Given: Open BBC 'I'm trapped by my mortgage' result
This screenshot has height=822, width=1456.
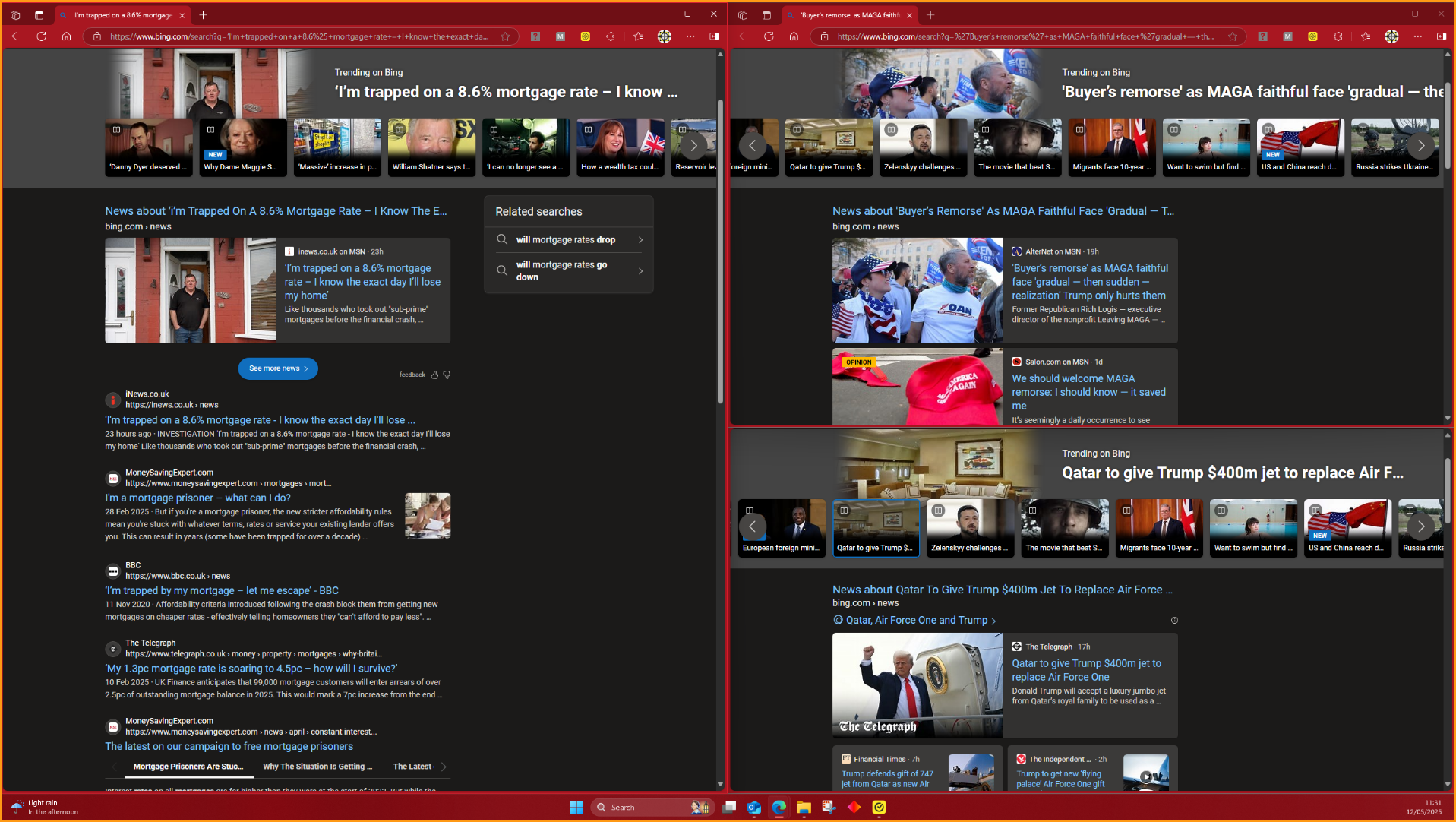Looking at the screenshot, I should pyautogui.click(x=222, y=591).
